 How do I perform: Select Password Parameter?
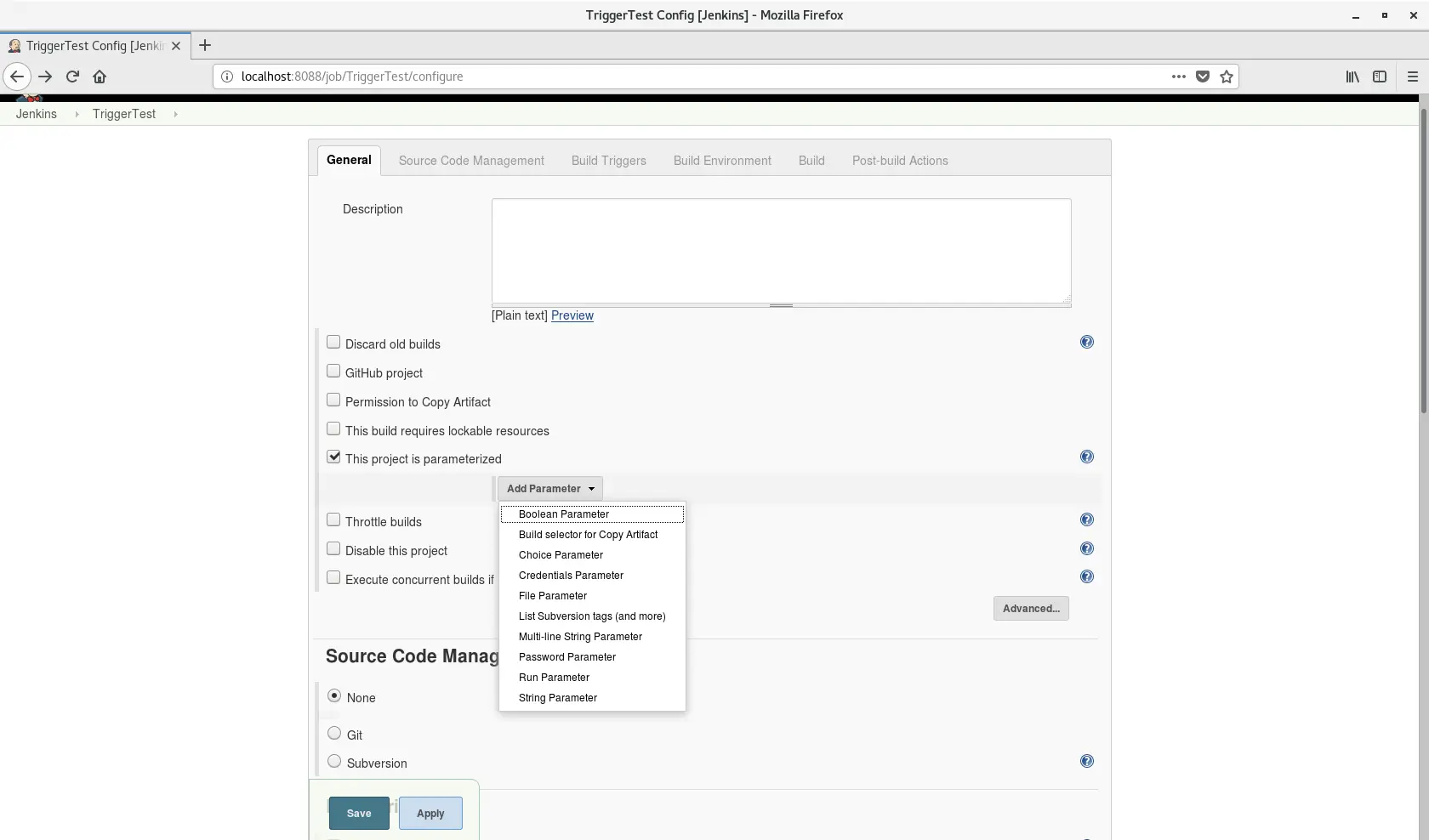coord(592,657)
